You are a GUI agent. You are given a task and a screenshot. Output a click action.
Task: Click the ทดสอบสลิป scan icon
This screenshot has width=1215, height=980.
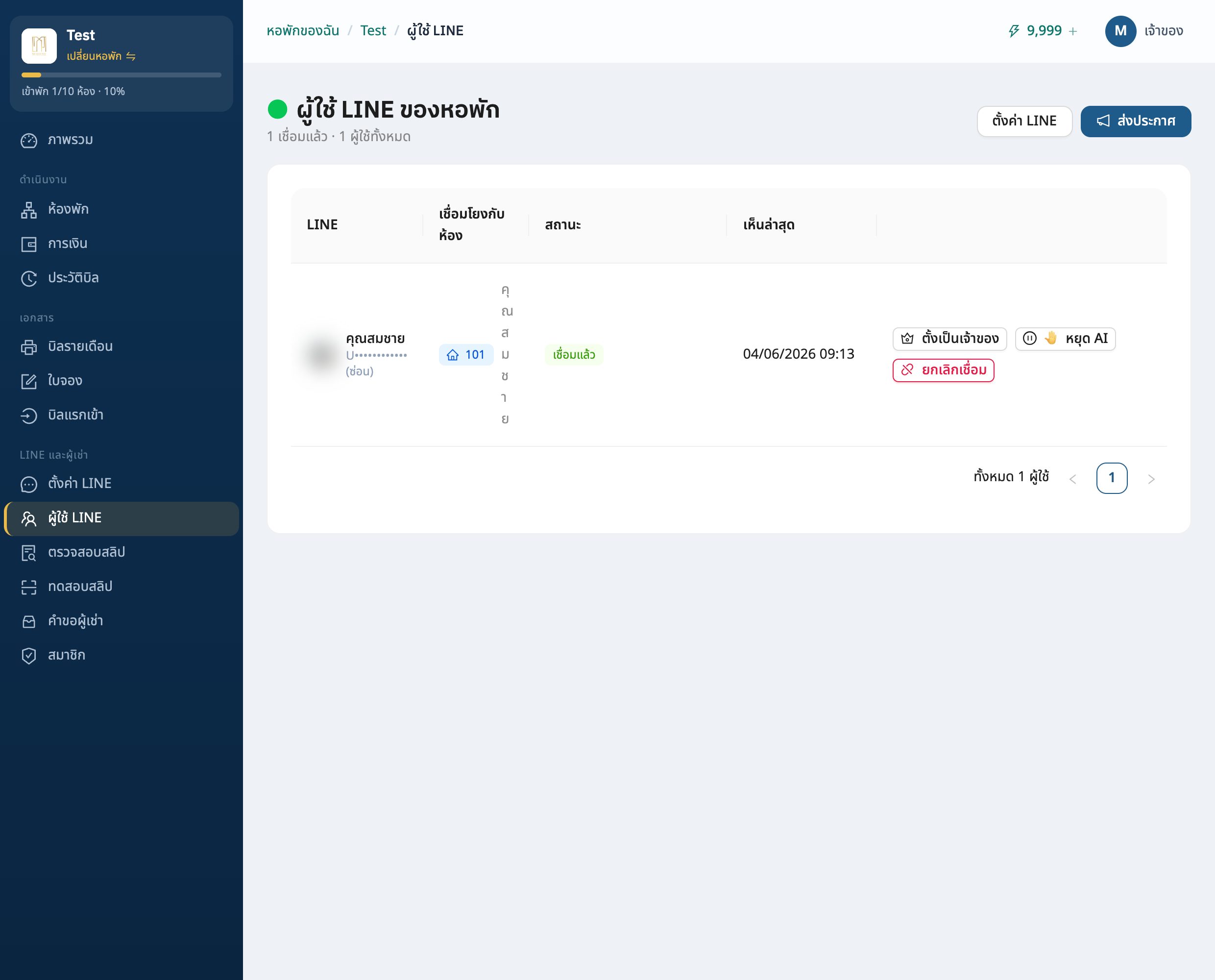click(29, 587)
